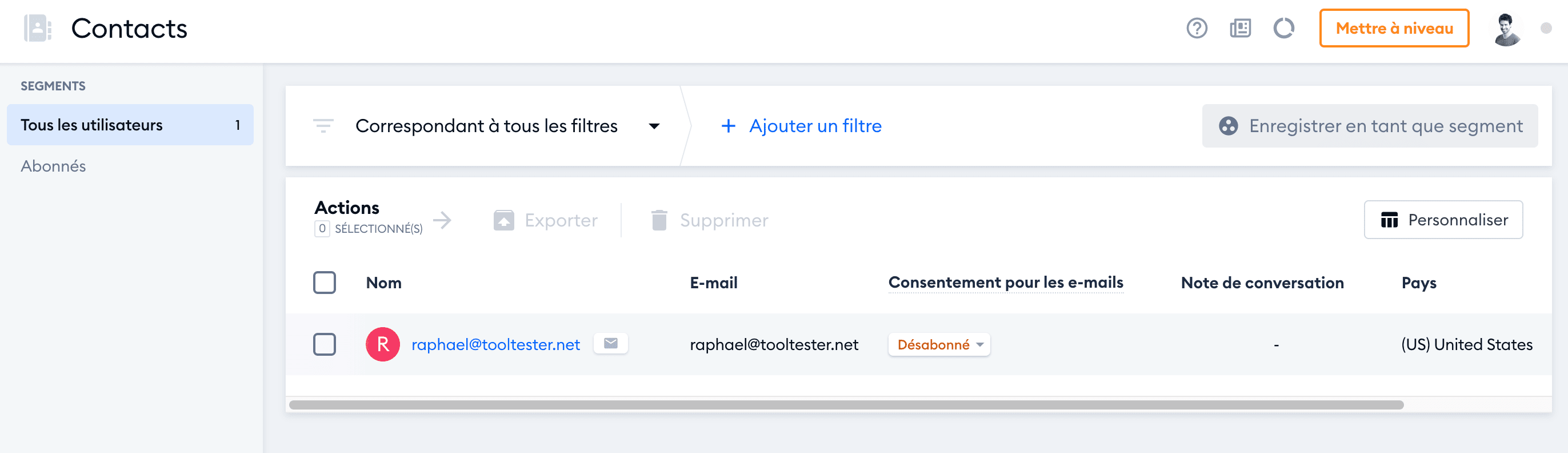Screen dimensions: 1568x453
Task: Select the raphael@tooltester.net row checkbox
Action: click(x=325, y=344)
